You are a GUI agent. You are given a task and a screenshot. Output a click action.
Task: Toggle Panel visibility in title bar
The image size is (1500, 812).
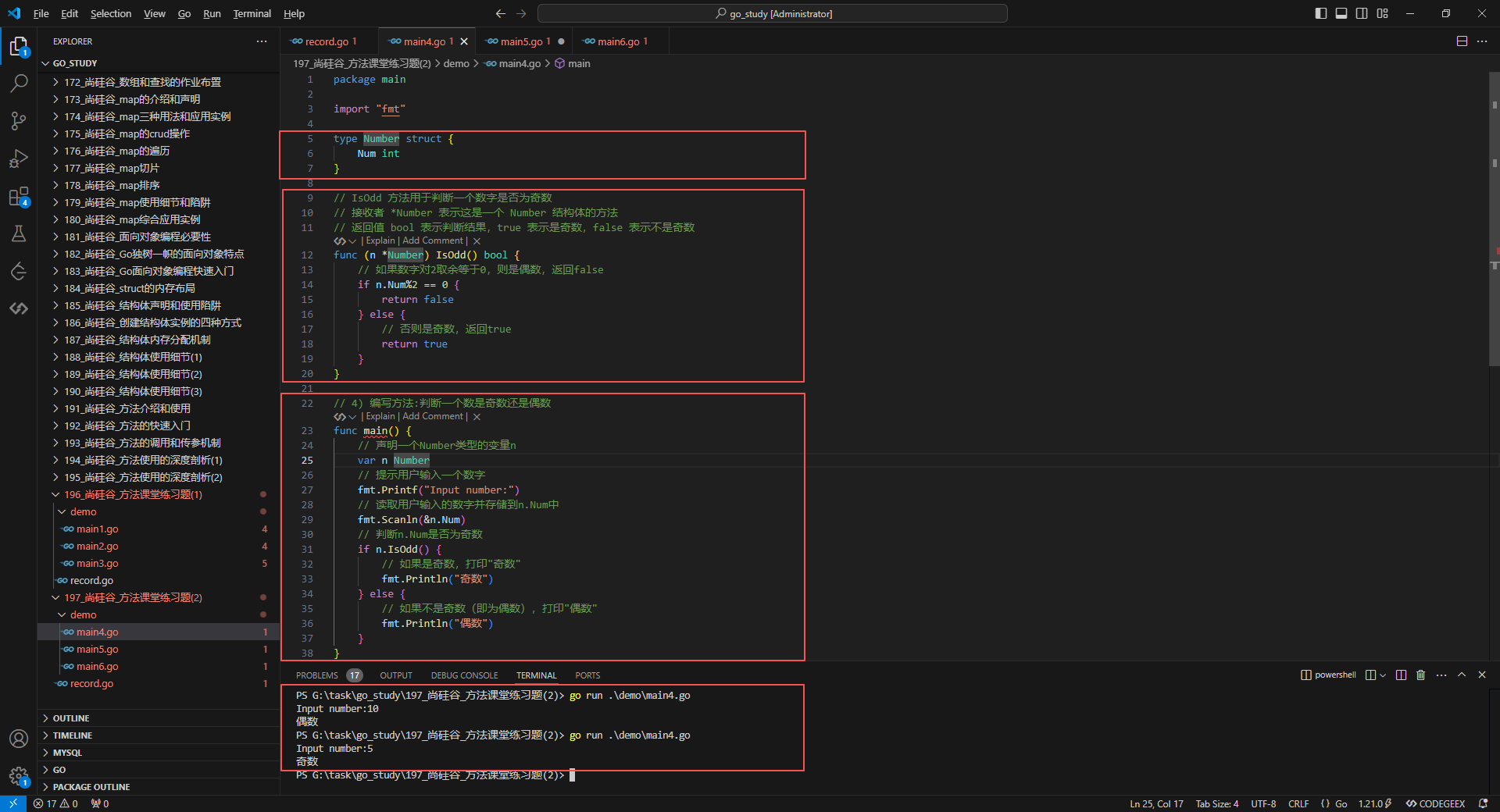click(x=1341, y=13)
